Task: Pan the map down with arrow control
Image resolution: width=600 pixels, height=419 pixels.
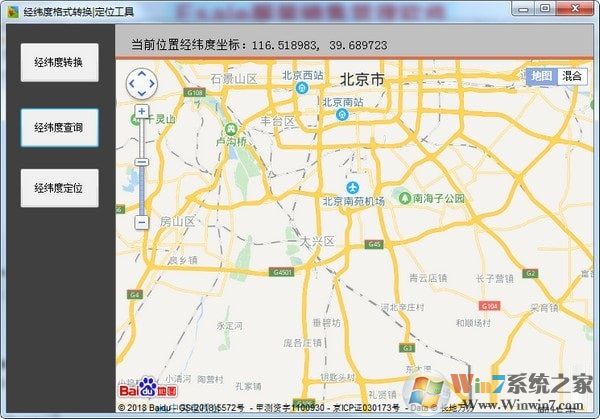Action: tap(143, 93)
